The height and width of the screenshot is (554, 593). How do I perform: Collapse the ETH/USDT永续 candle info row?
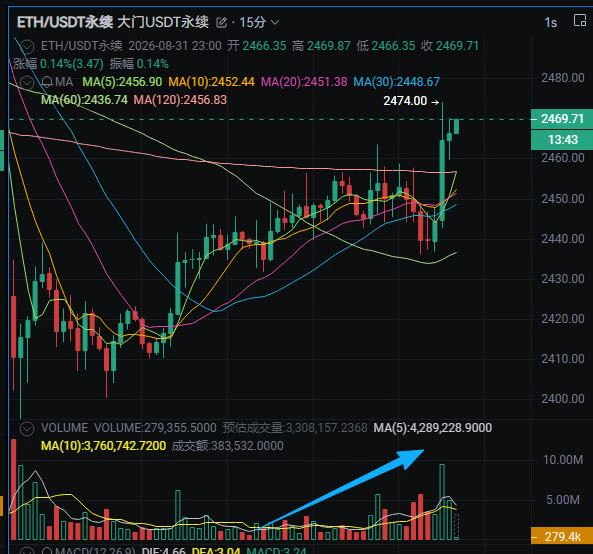pyautogui.click(x=27, y=47)
